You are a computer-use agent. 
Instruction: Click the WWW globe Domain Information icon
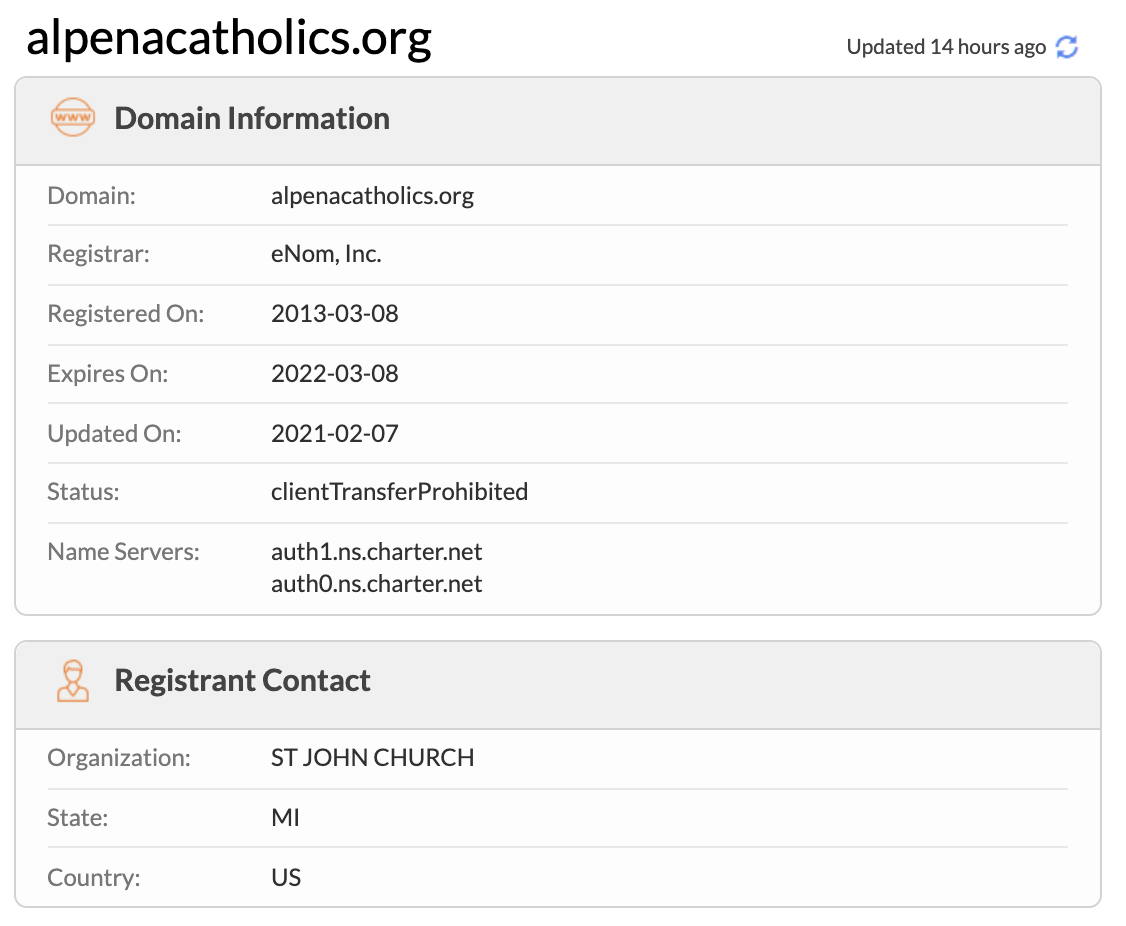72,118
